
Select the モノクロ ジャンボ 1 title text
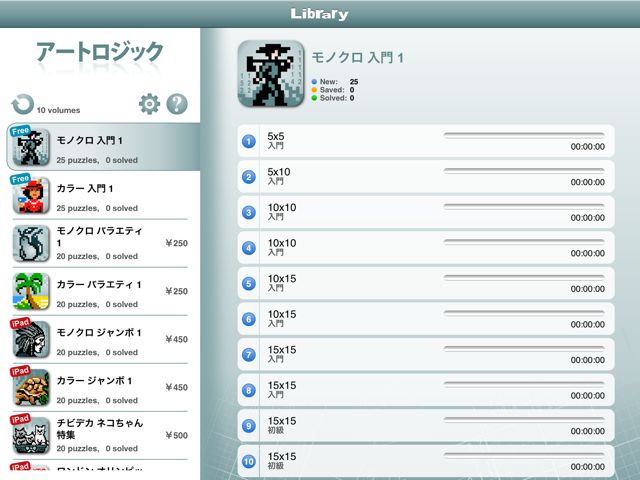coord(99,333)
